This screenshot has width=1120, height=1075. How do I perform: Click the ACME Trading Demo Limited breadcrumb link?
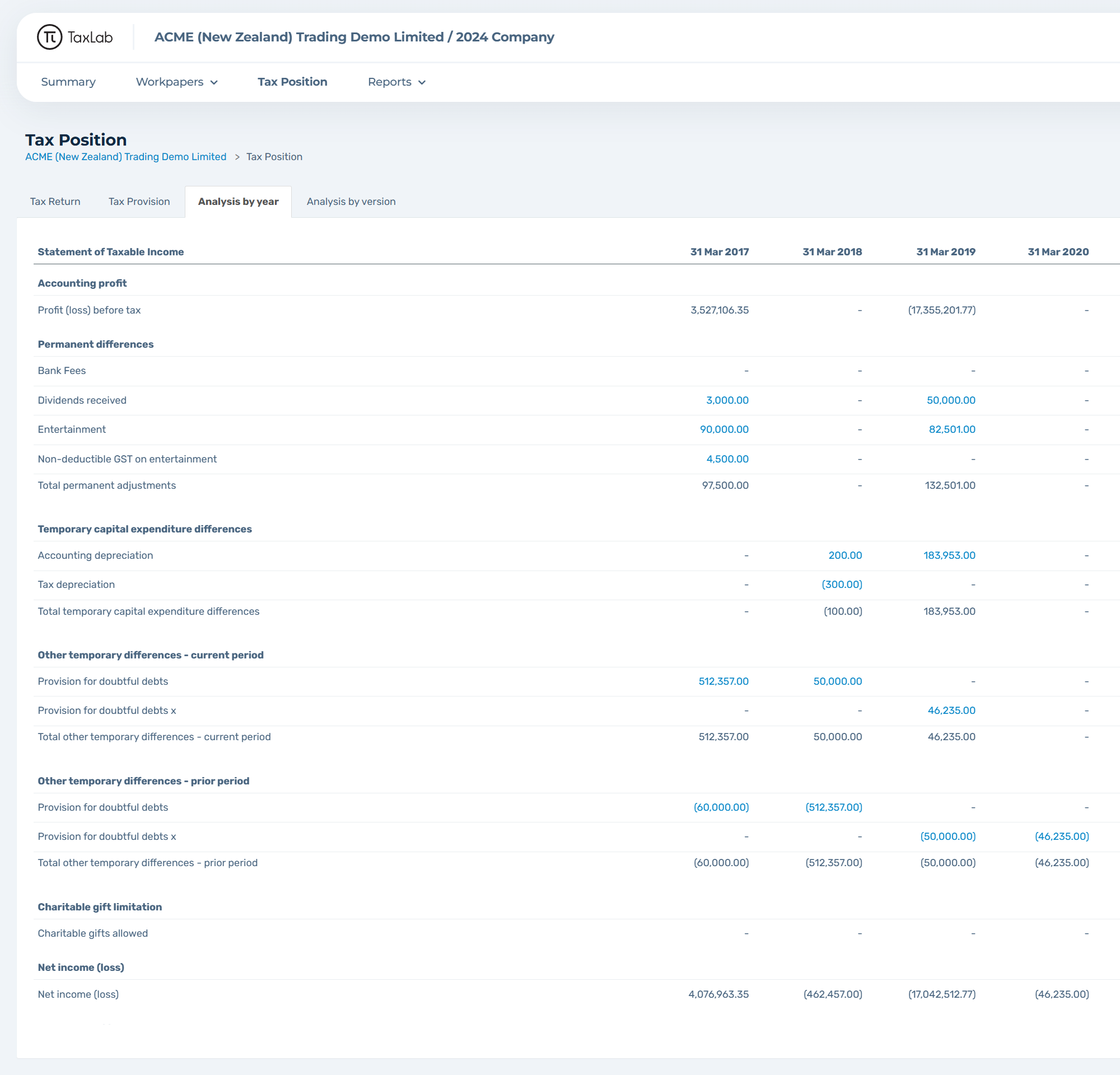pyautogui.click(x=125, y=157)
